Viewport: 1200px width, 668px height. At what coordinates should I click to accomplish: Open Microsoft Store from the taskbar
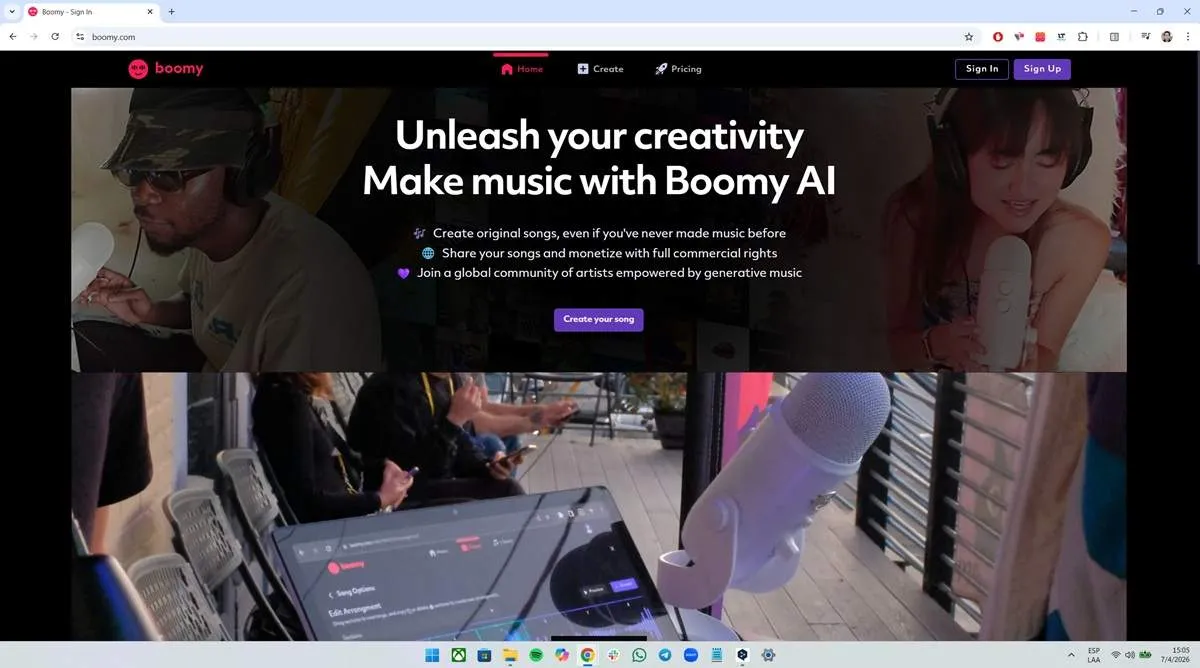pos(484,655)
